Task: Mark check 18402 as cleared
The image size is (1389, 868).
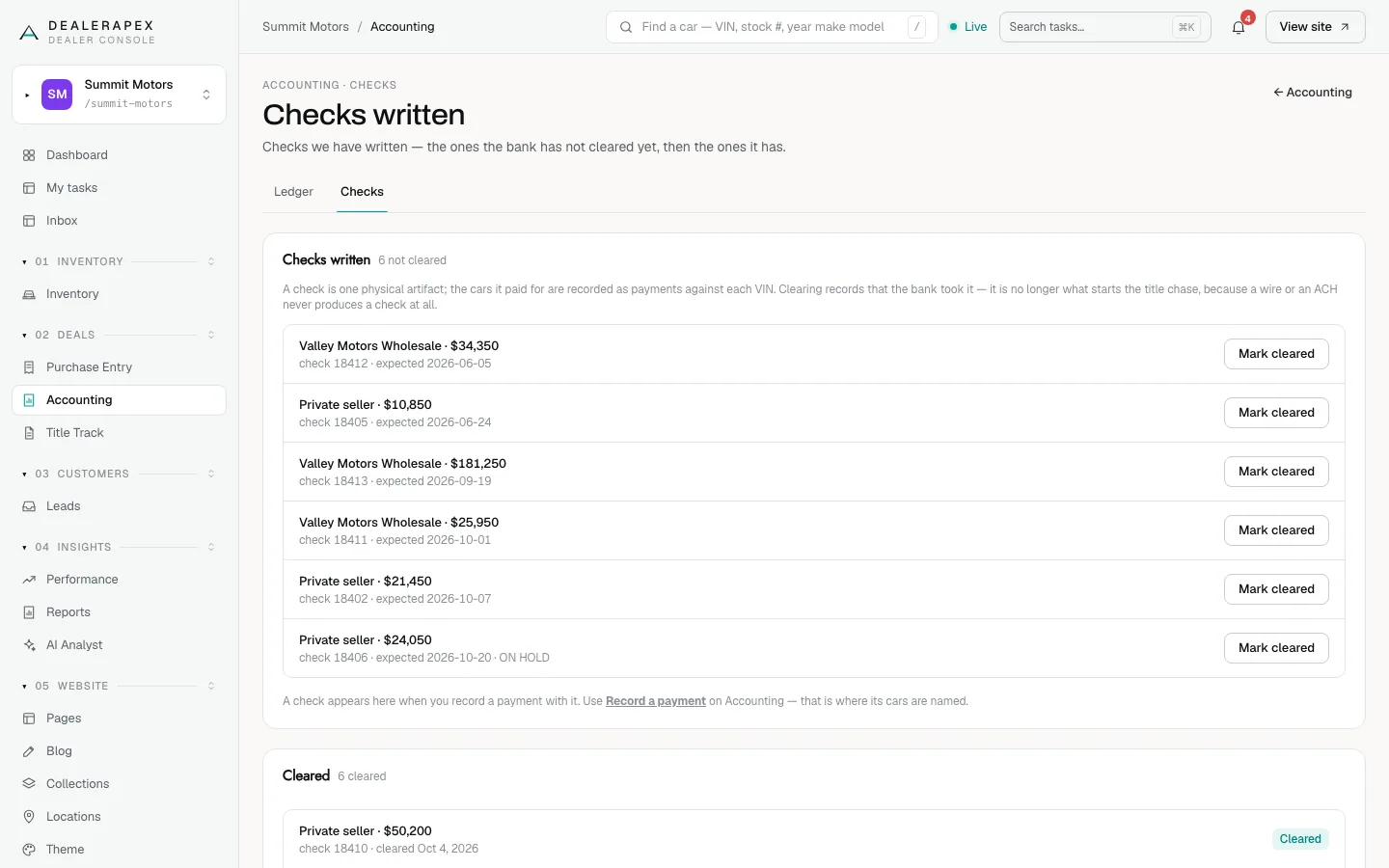Action: 1276,589
